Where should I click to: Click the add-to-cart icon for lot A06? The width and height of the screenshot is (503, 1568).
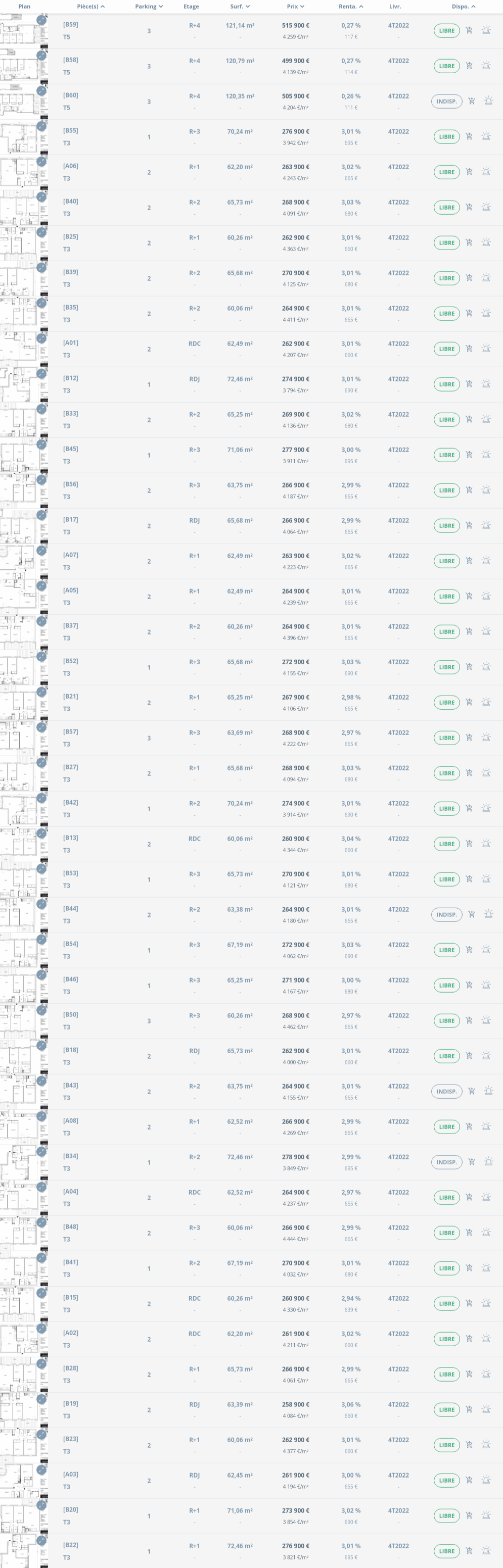point(469,172)
